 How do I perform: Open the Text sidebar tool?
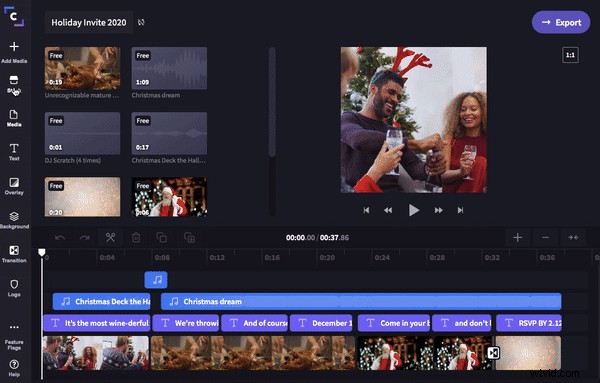click(x=14, y=152)
